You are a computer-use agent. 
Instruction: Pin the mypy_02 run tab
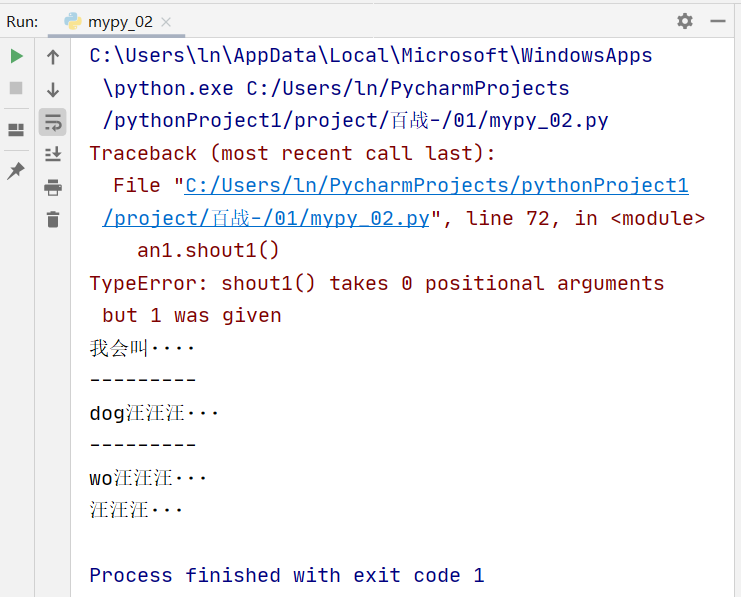tap(16, 171)
